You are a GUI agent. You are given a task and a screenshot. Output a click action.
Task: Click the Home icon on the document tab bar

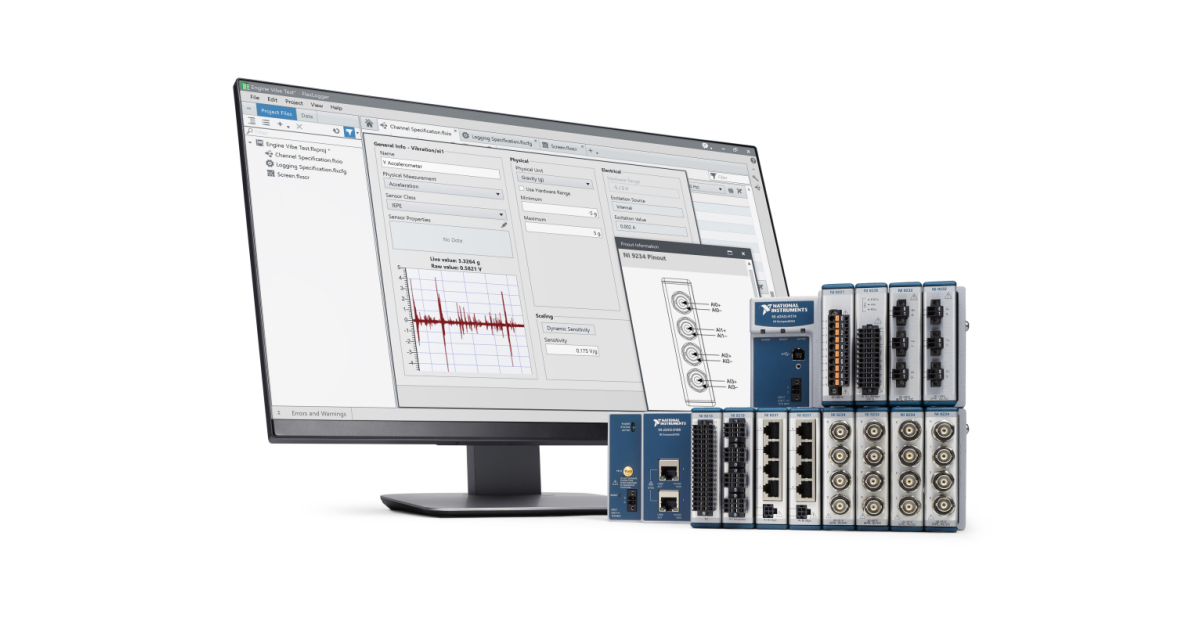click(370, 123)
